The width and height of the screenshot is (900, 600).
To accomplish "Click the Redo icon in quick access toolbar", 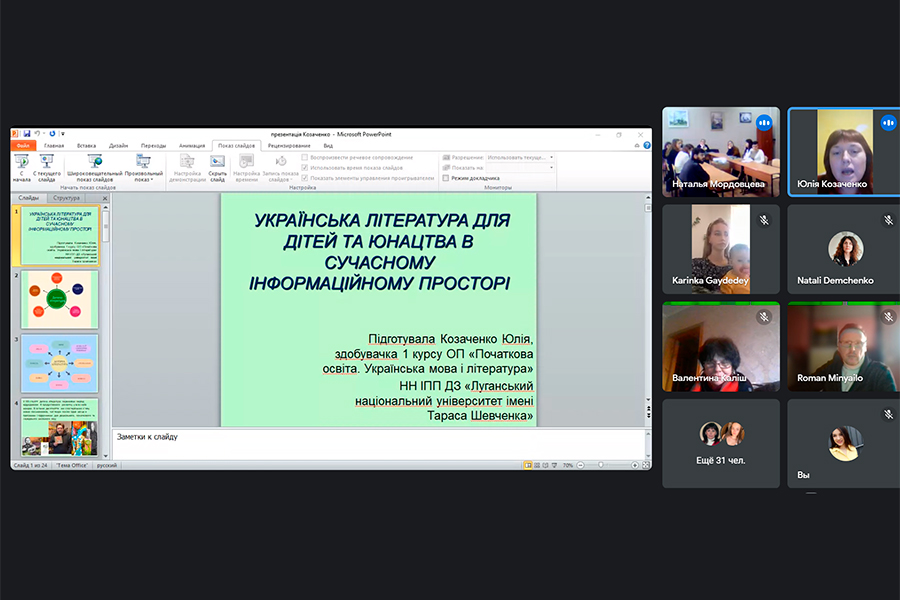I will tap(52, 134).
